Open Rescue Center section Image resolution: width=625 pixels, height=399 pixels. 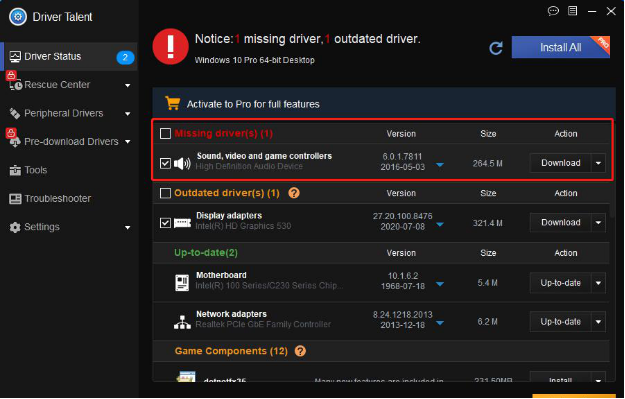pos(69,85)
